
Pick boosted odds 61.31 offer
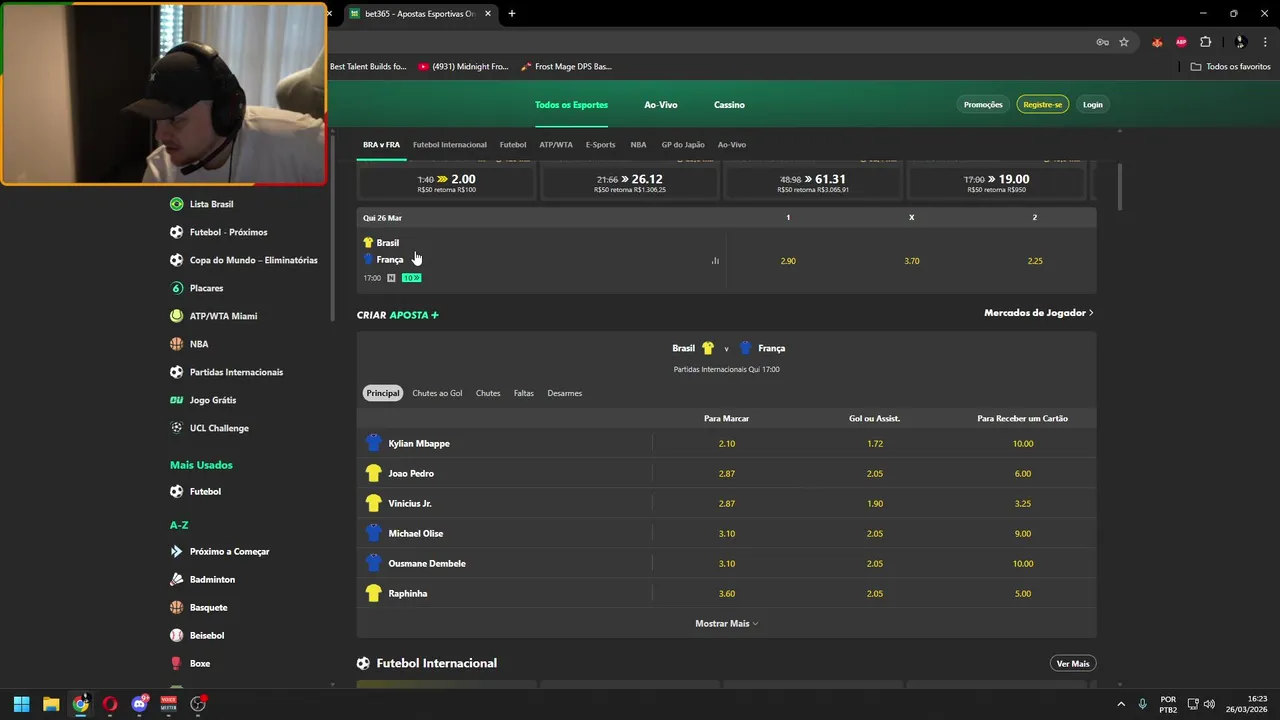(813, 182)
